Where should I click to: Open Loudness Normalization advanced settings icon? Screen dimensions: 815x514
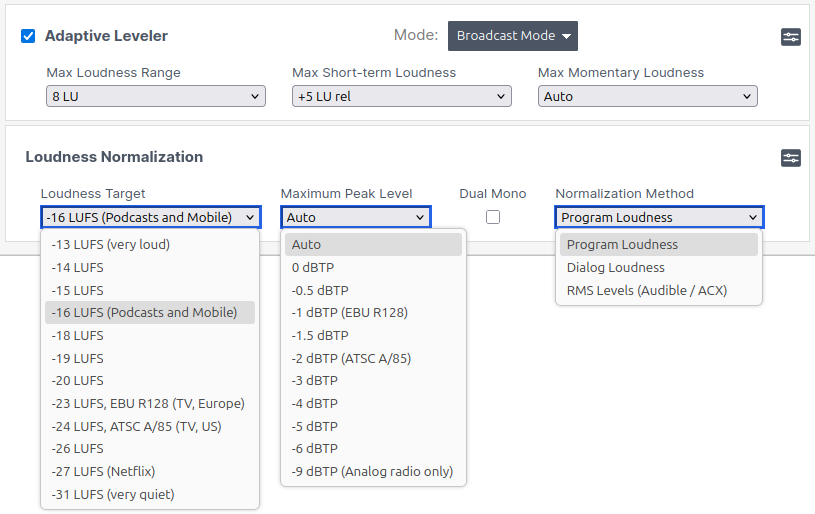(x=790, y=158)
